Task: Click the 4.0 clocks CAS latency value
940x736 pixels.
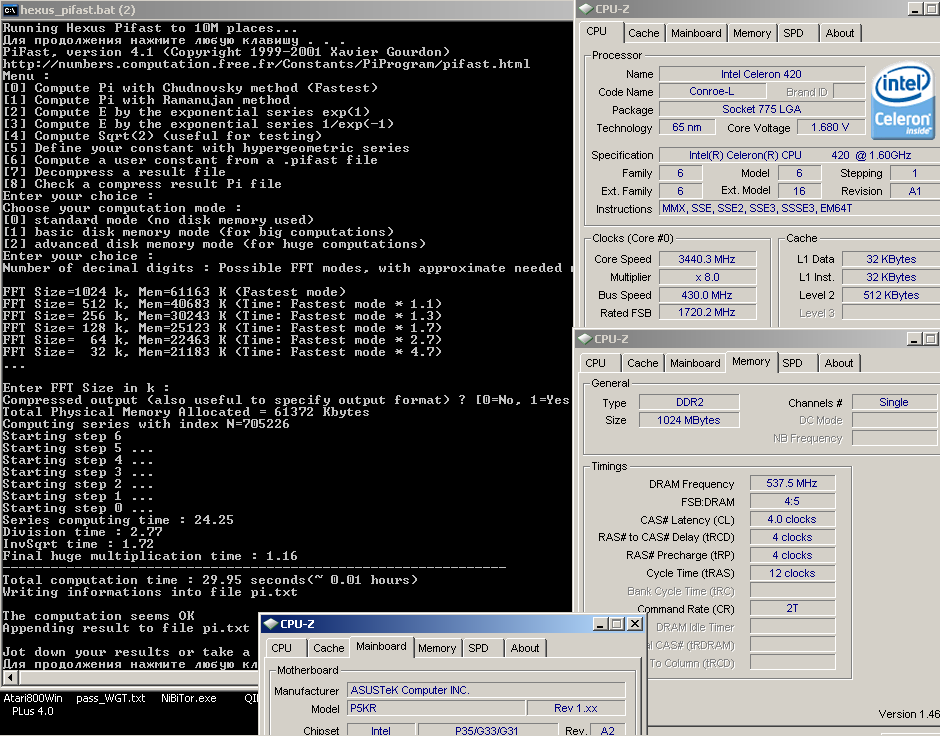Action: pos(792,519)
